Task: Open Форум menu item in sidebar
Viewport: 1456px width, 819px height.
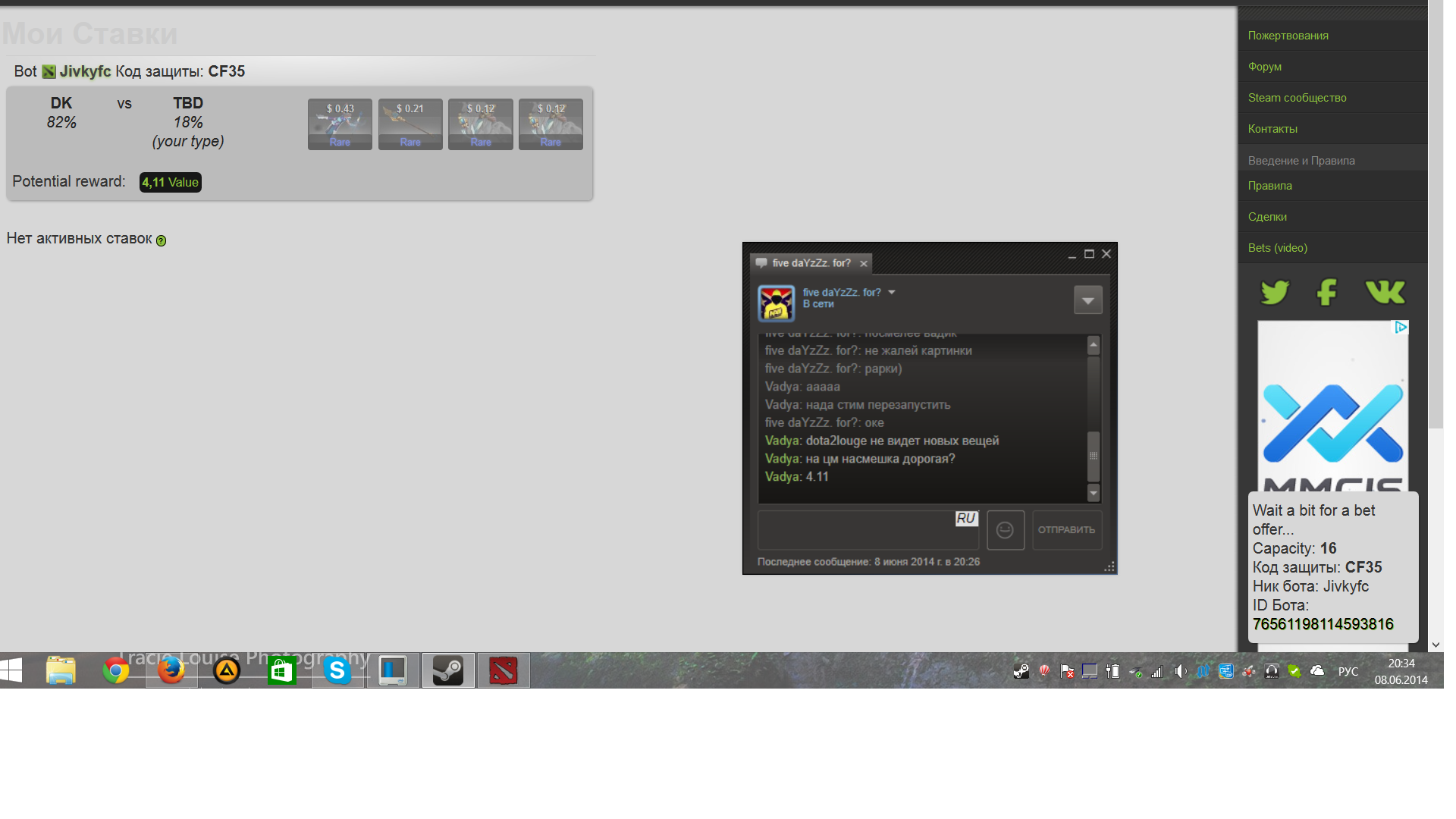Action: pos(1264,67)
